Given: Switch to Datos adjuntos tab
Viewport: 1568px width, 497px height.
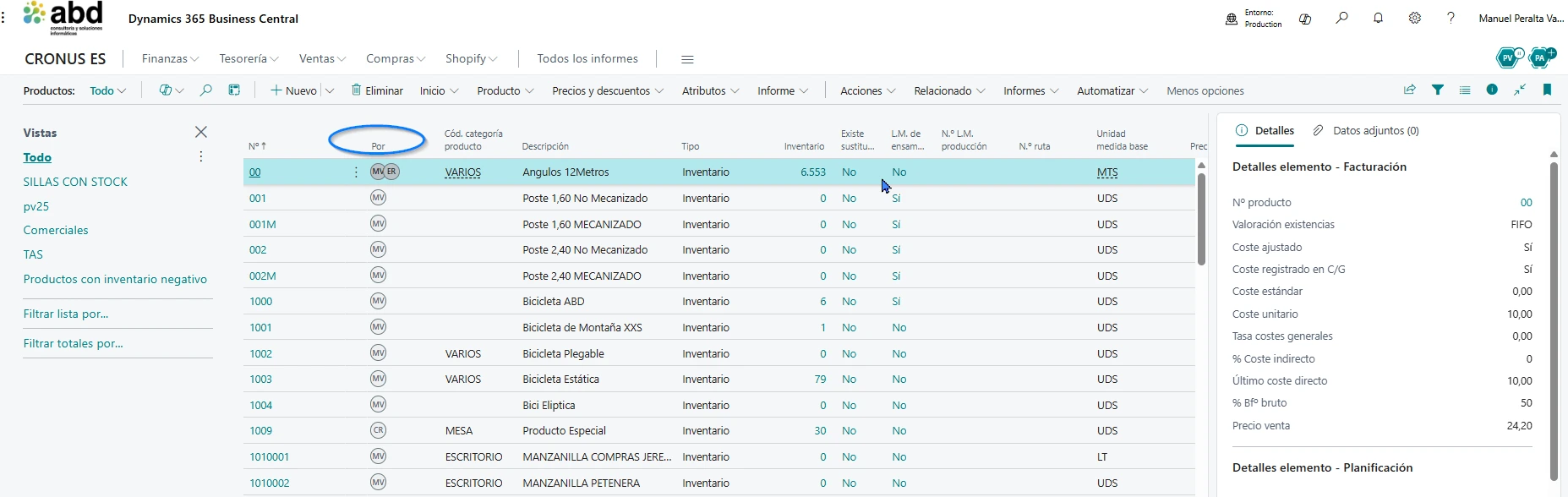Looking at the screenshot, I should coord(1365,130).
